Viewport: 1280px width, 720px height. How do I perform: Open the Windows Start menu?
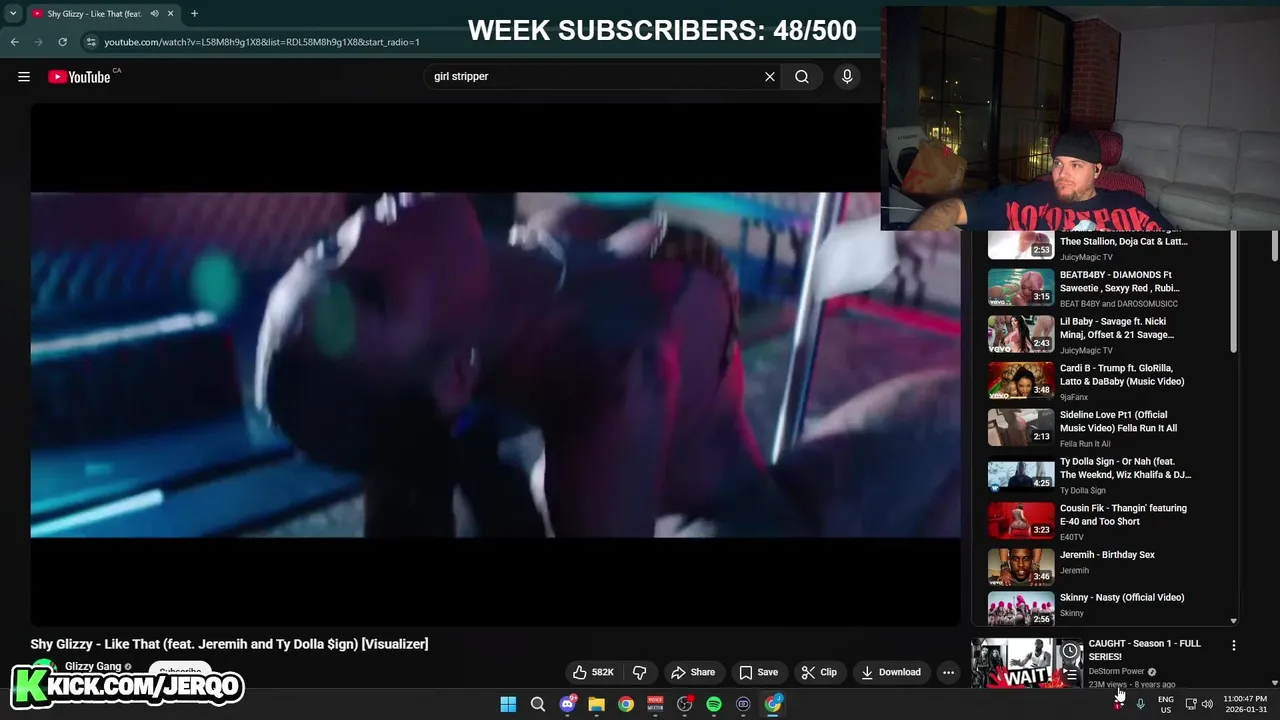(x=508, y=704)
